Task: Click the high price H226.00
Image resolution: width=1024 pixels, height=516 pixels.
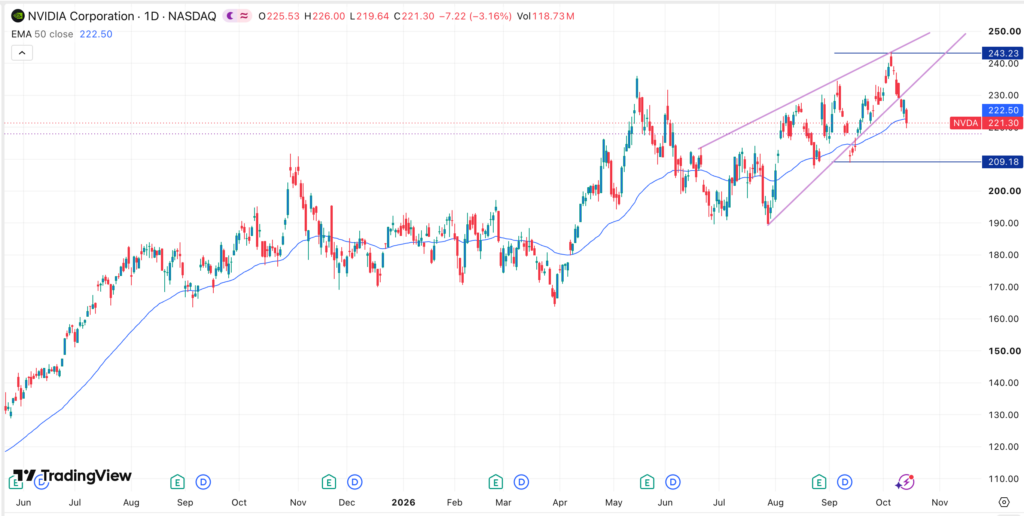Action: [325, 16]
